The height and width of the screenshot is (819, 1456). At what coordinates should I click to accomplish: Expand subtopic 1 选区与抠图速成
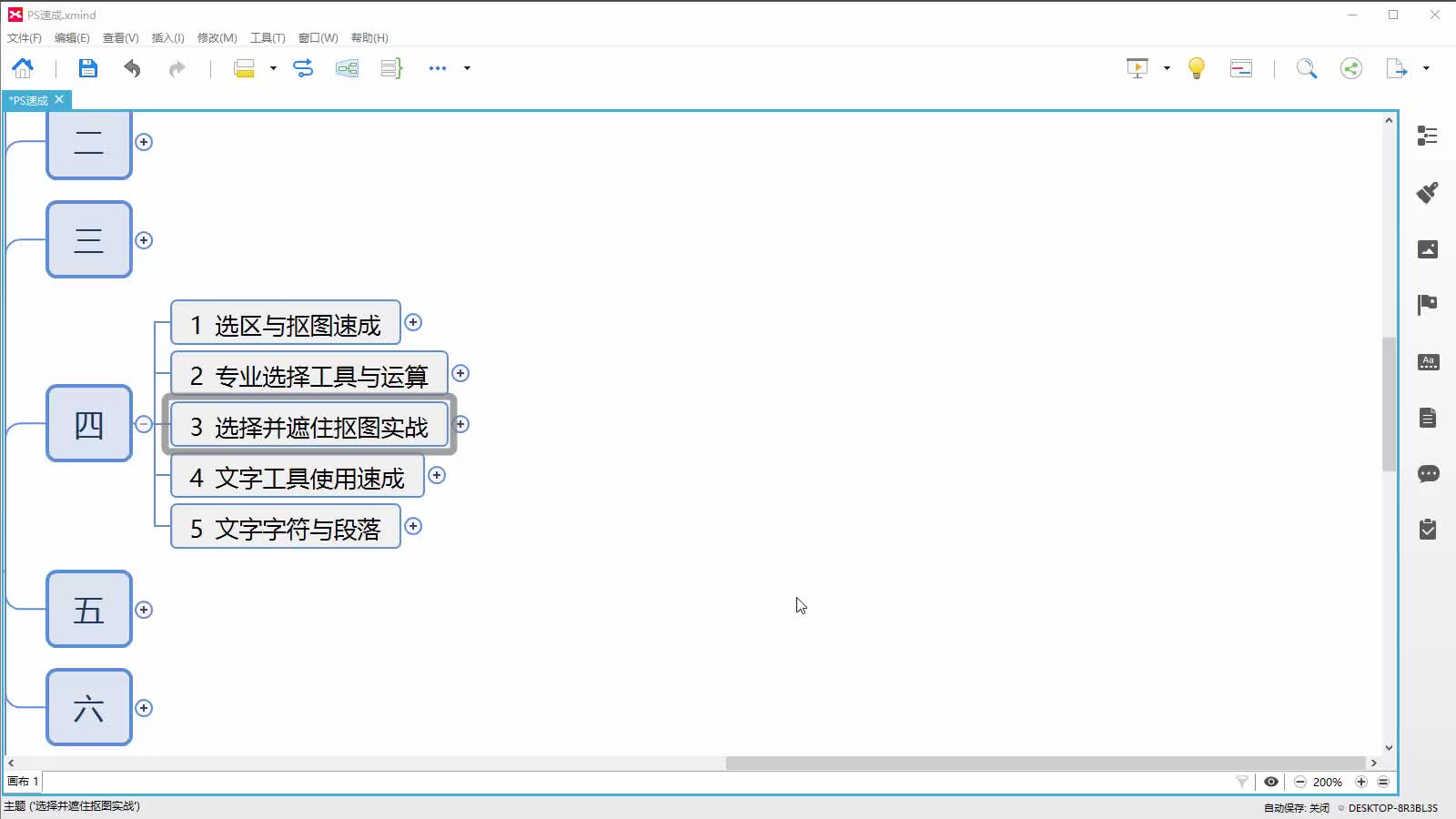click(x=413, y=322)
